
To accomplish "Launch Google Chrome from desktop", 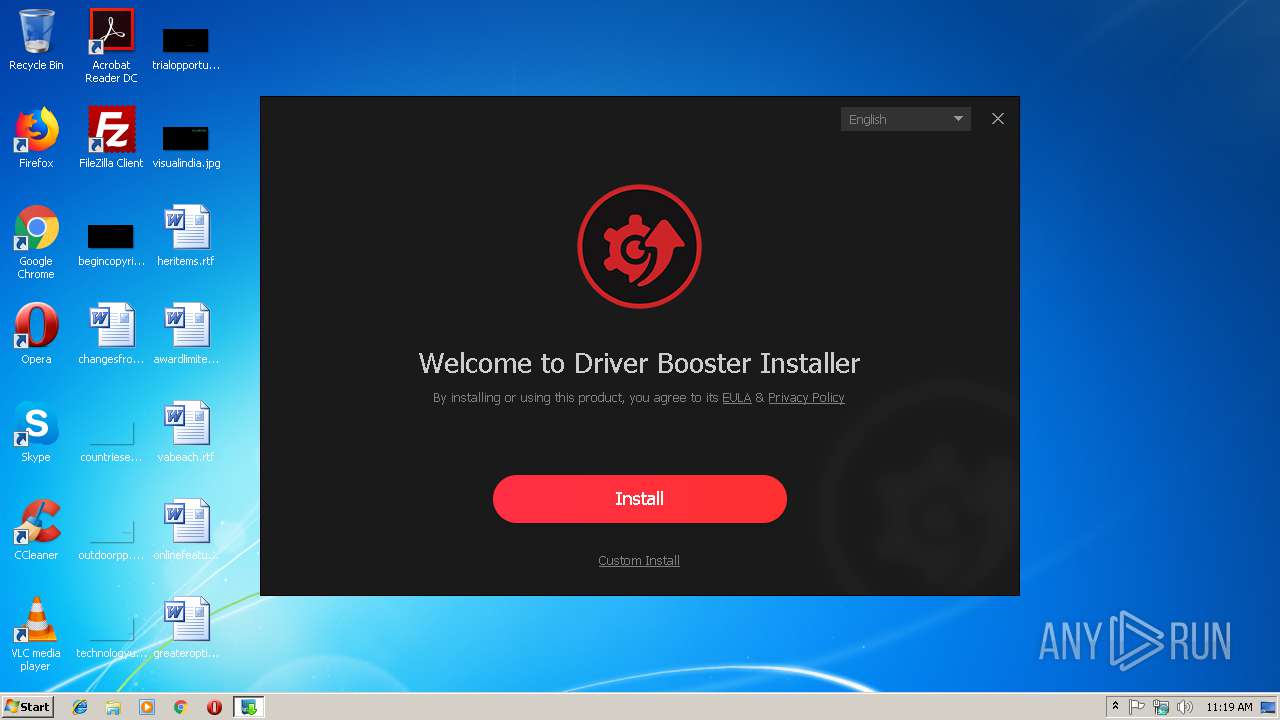I will (x=36, y=242).
